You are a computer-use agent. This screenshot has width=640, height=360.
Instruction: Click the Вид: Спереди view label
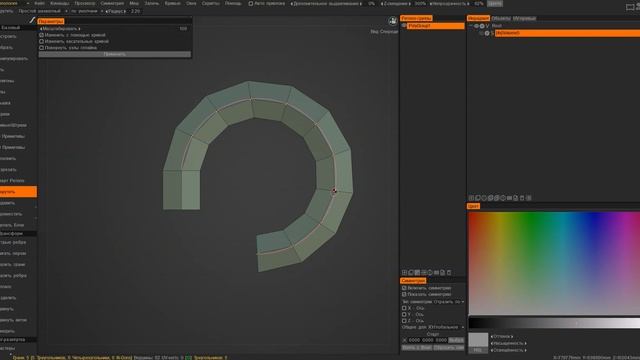384,31
